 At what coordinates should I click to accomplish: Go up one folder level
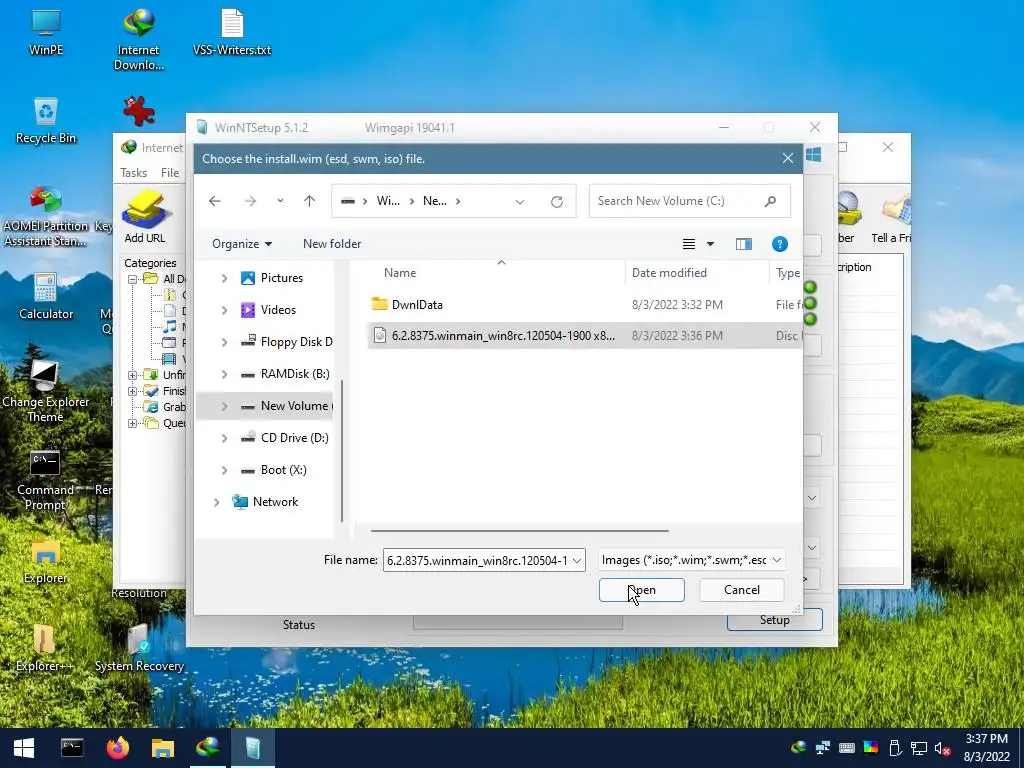310,201
